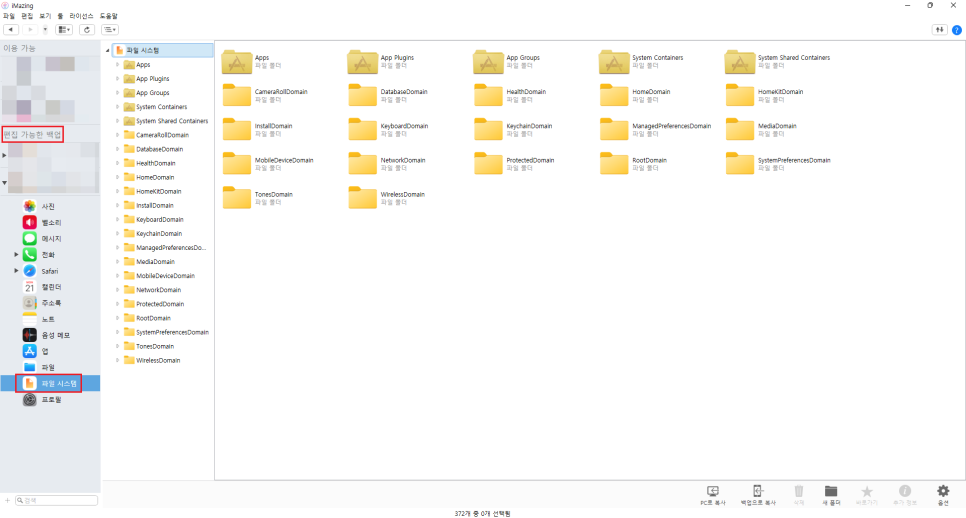Select 파일 시스템 in the sidebar
This screenshot has width=966, height=518.
pyautogui.click(x=49, y=383)
